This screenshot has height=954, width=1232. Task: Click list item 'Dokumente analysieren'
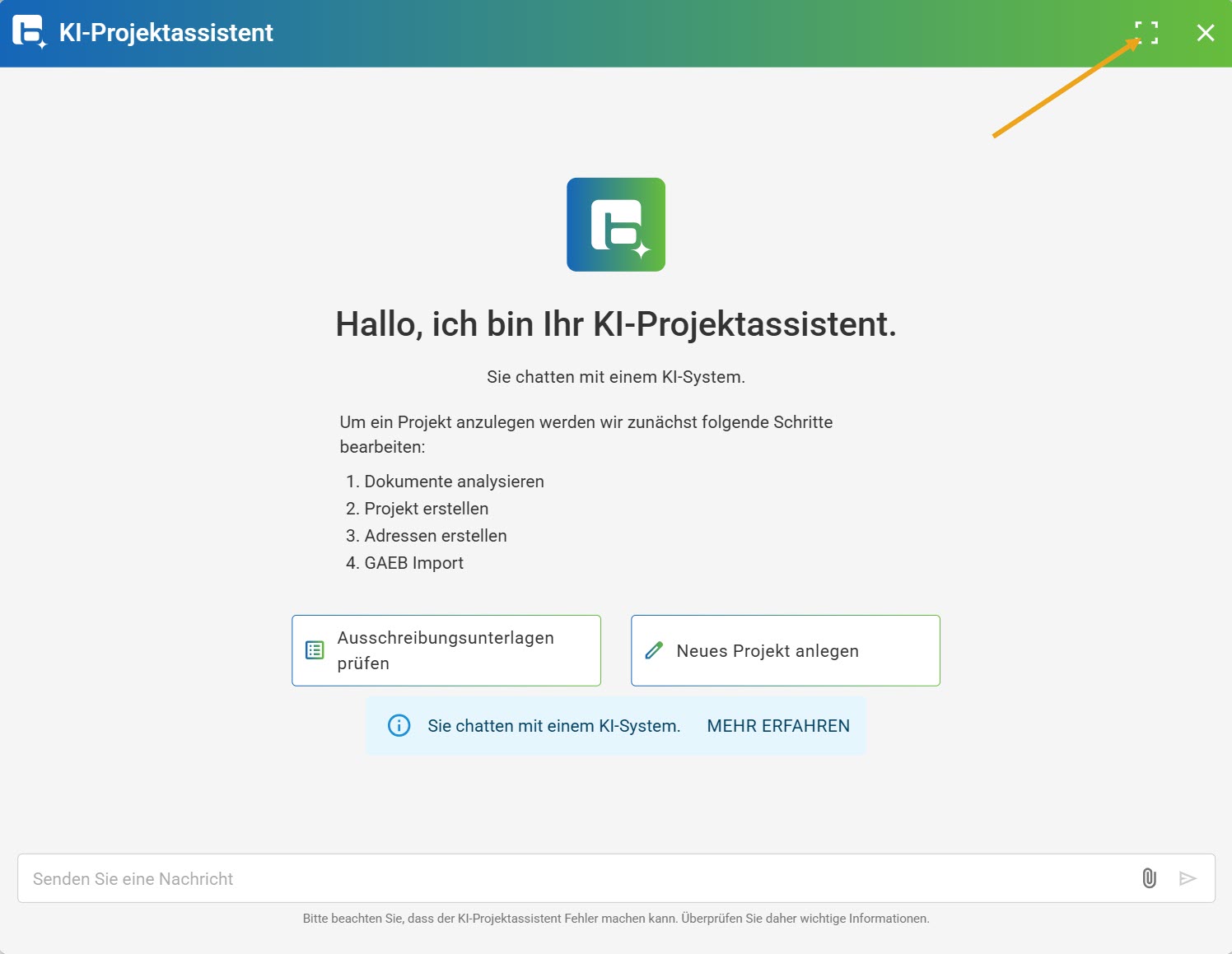454,482
